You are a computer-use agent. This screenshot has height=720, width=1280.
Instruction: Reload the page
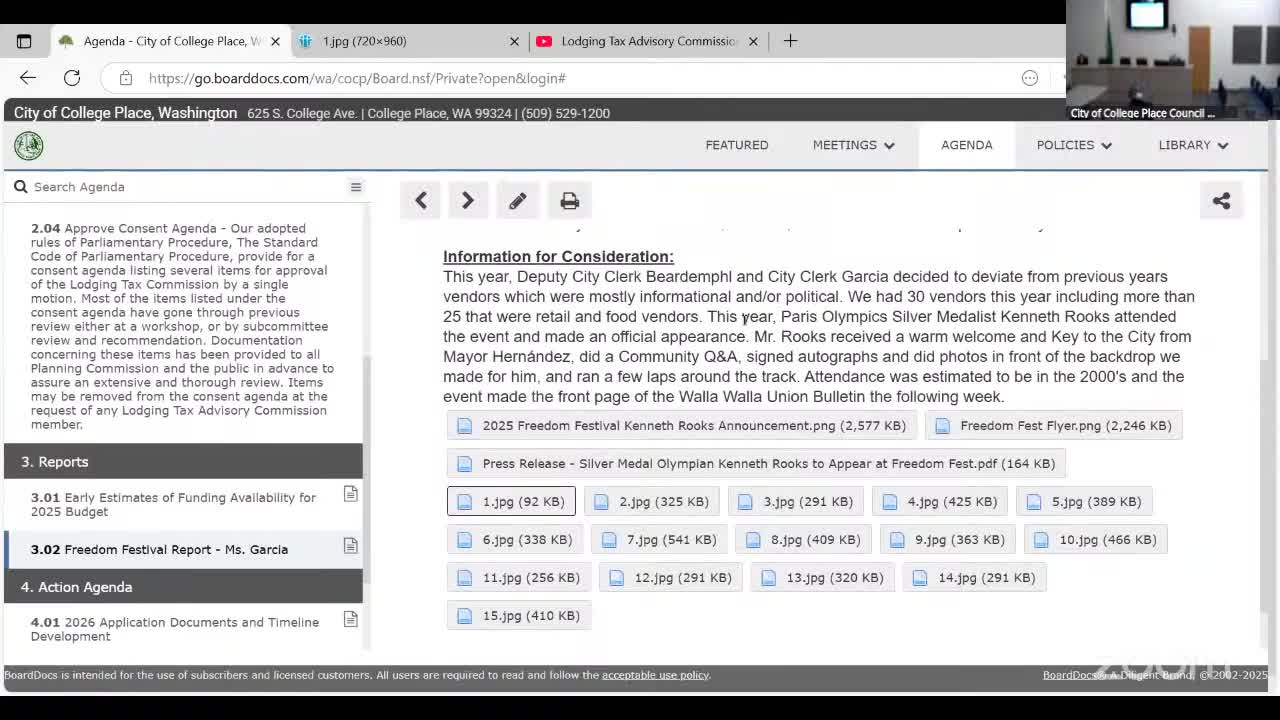click(x=72, y=78)
